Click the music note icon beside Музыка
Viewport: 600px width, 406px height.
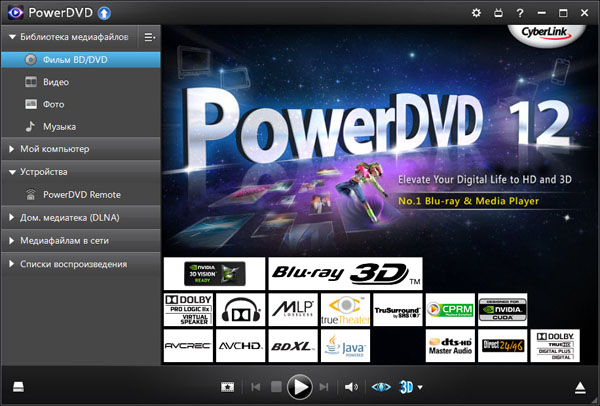30,126
